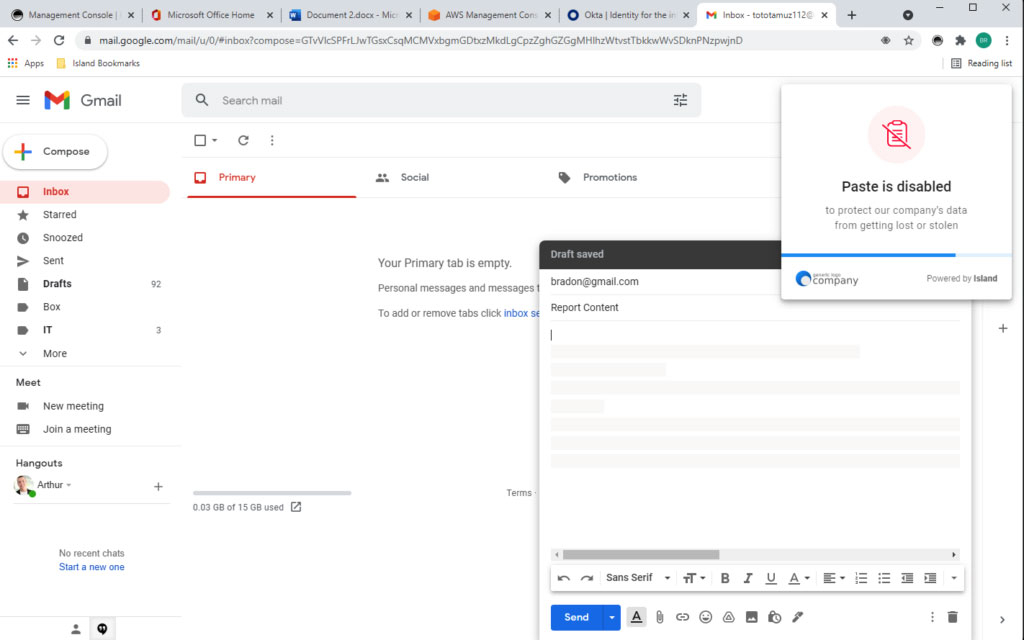The image size is (1024, 640).
Task: Click the insert photo icon
Action: point(752,617)
